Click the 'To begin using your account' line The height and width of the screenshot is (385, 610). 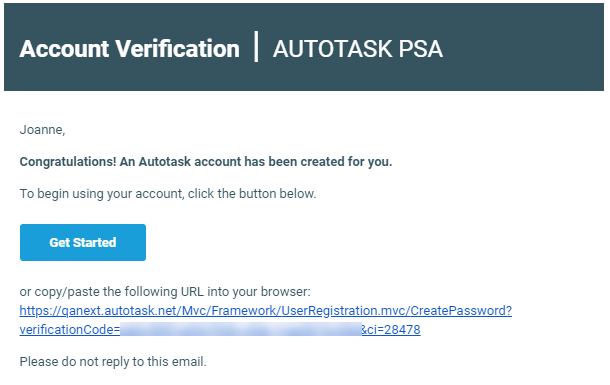coord(168,194)
